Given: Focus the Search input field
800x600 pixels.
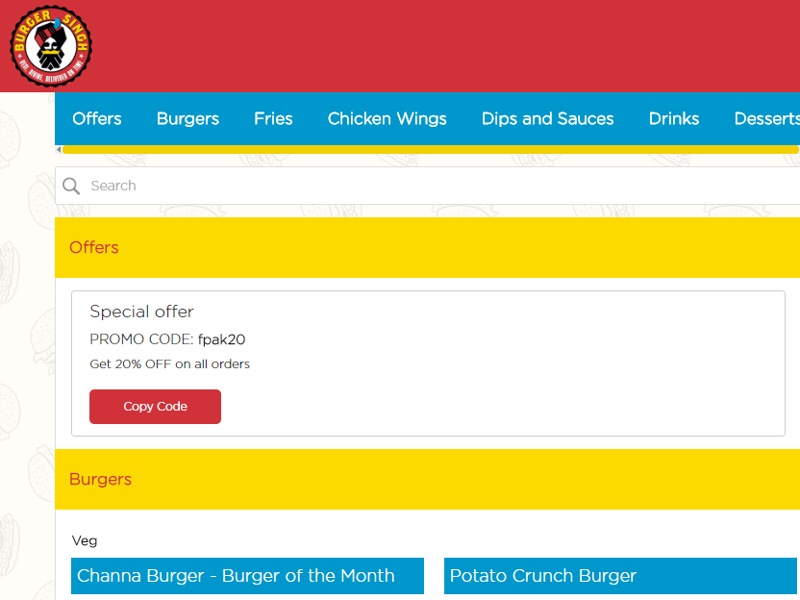Looking at the screenshot, I should 428,186.
